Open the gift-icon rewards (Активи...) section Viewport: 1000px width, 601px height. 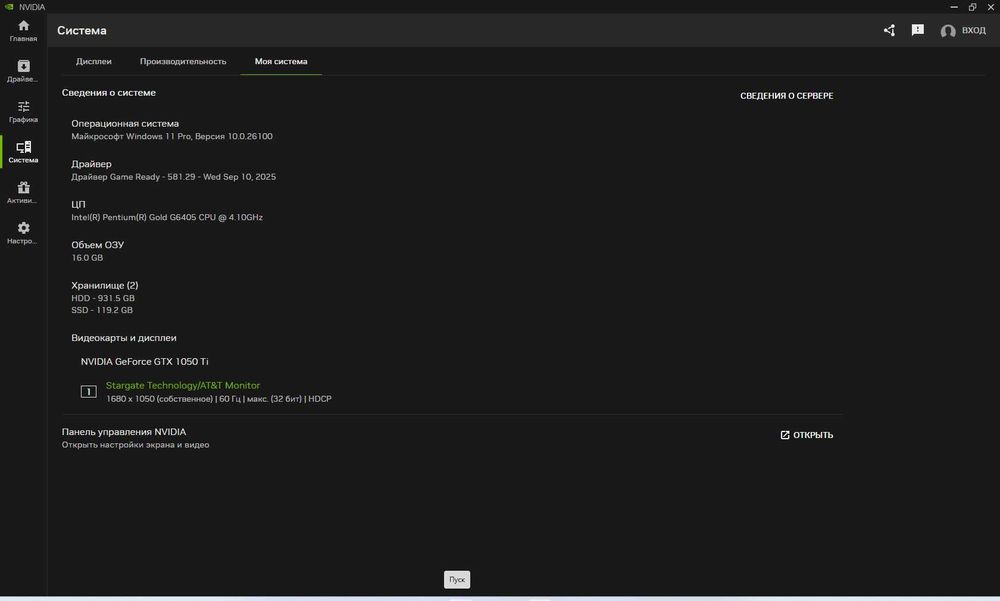23,193
